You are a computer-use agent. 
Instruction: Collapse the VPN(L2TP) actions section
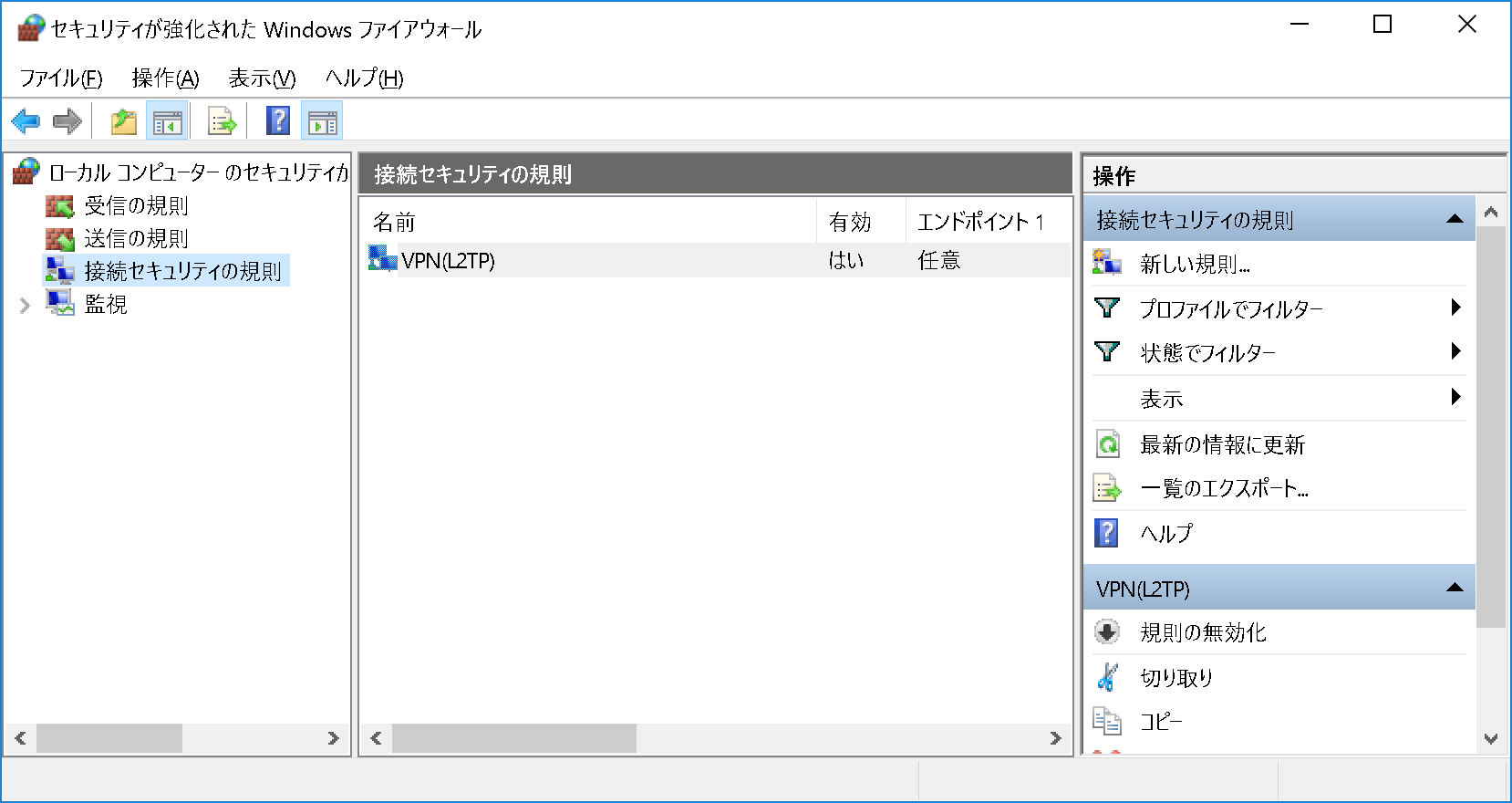pos(1455,588)
